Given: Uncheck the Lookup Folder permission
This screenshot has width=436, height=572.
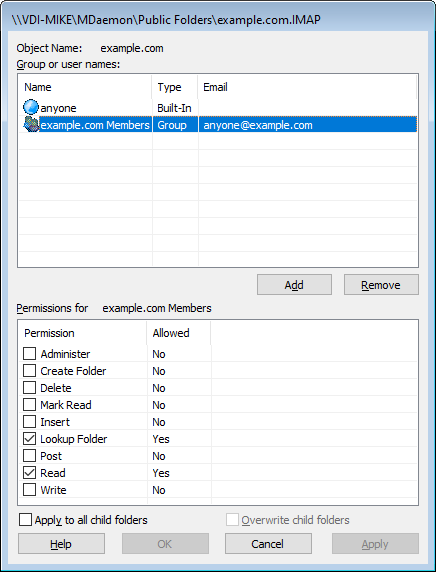Looking at the screenshot, I should pyautogui.click(x=30, y=438).
